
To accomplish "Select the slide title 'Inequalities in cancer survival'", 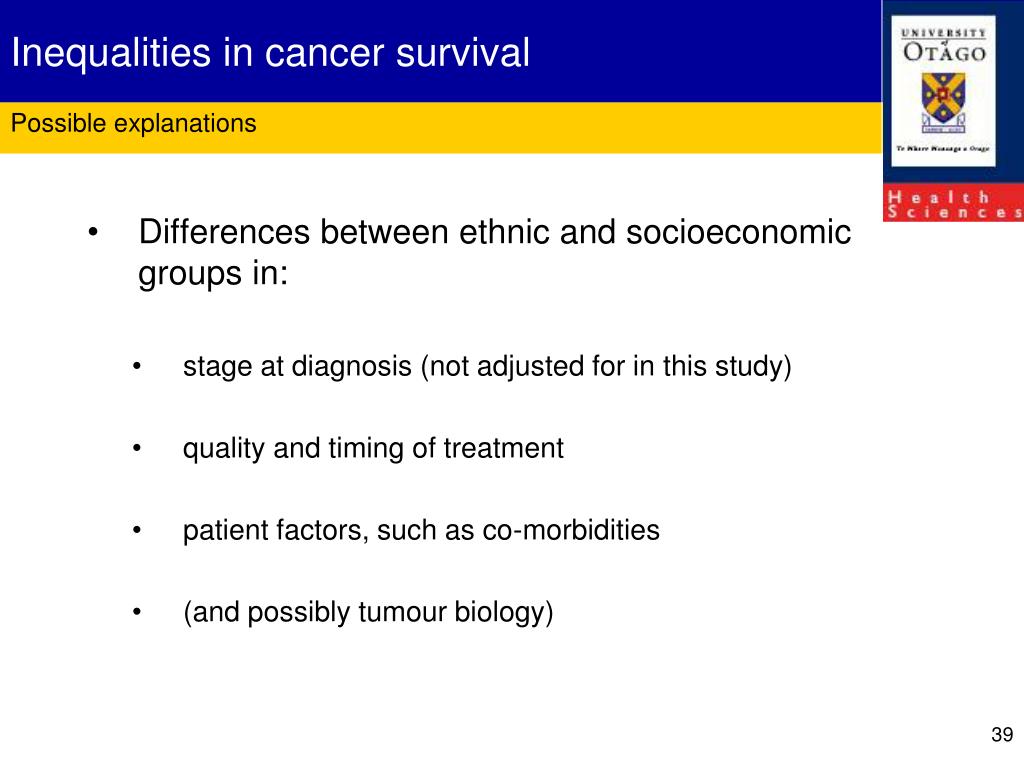I will (x=270, y=53).
